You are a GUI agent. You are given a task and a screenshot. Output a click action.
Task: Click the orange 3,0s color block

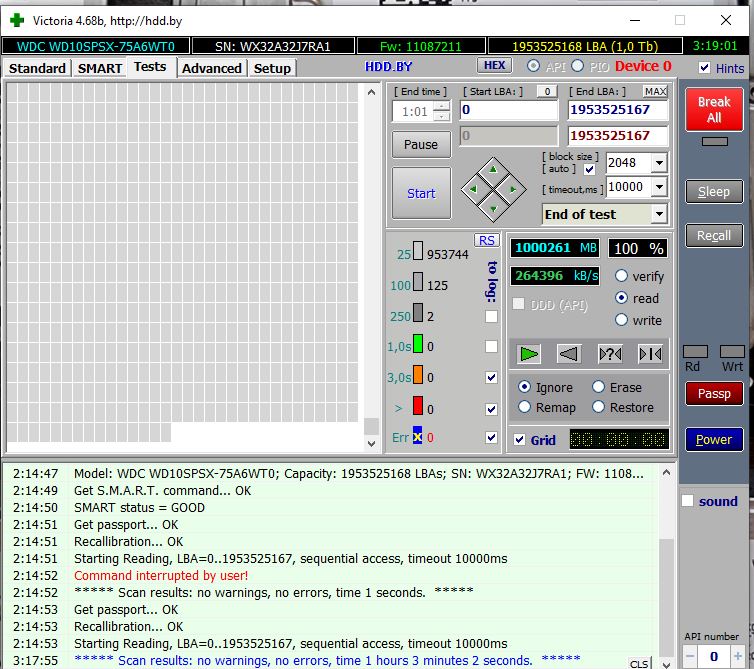418,375
